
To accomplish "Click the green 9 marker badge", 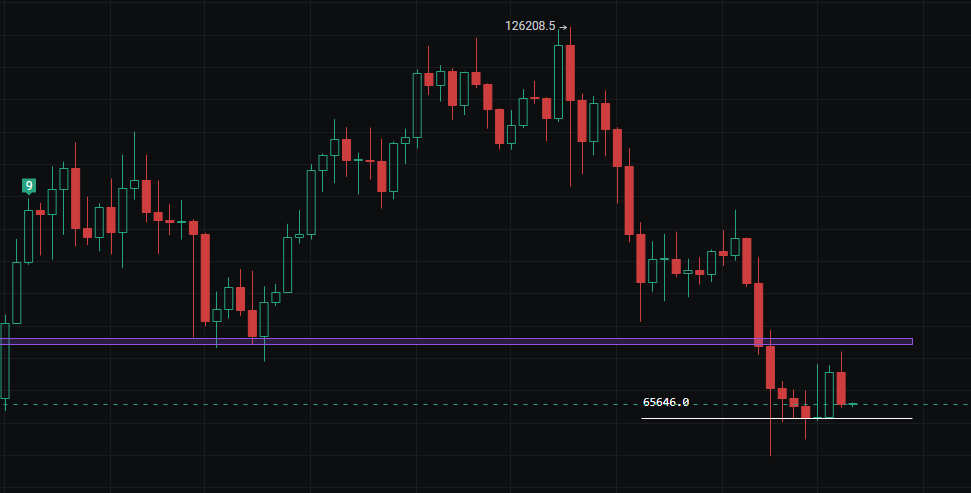I will (28, 186).
